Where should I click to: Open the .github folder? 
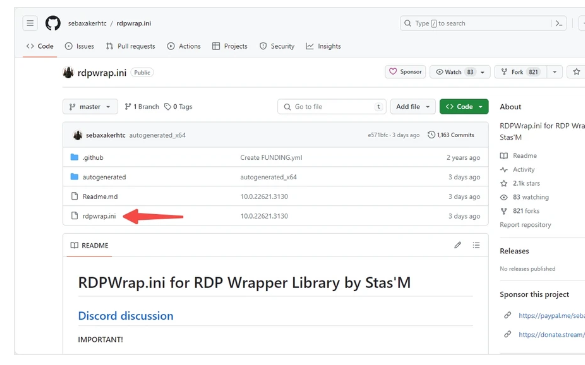tap(93, 157)
